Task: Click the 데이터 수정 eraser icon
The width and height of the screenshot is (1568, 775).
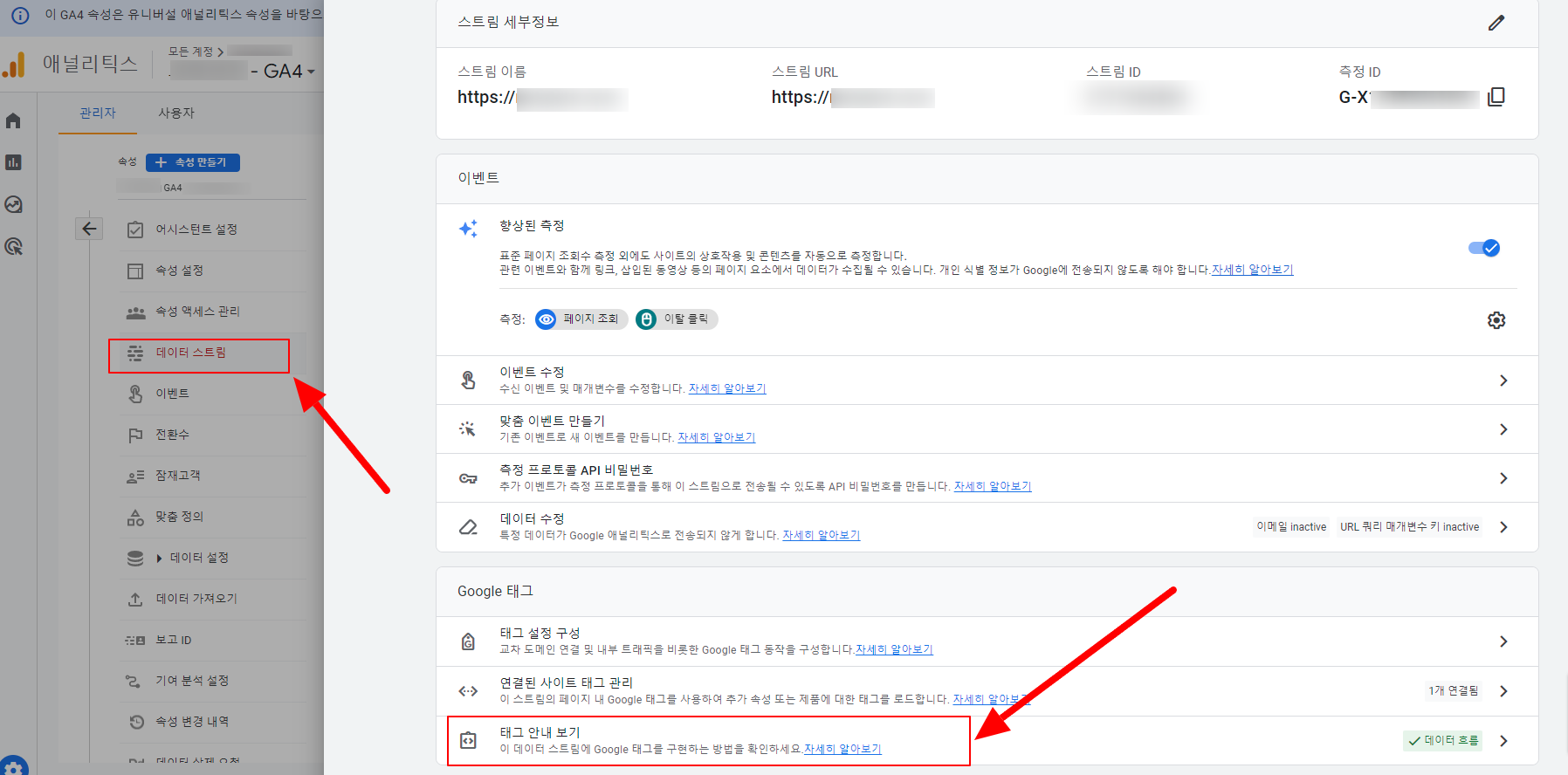Action: 468,527
